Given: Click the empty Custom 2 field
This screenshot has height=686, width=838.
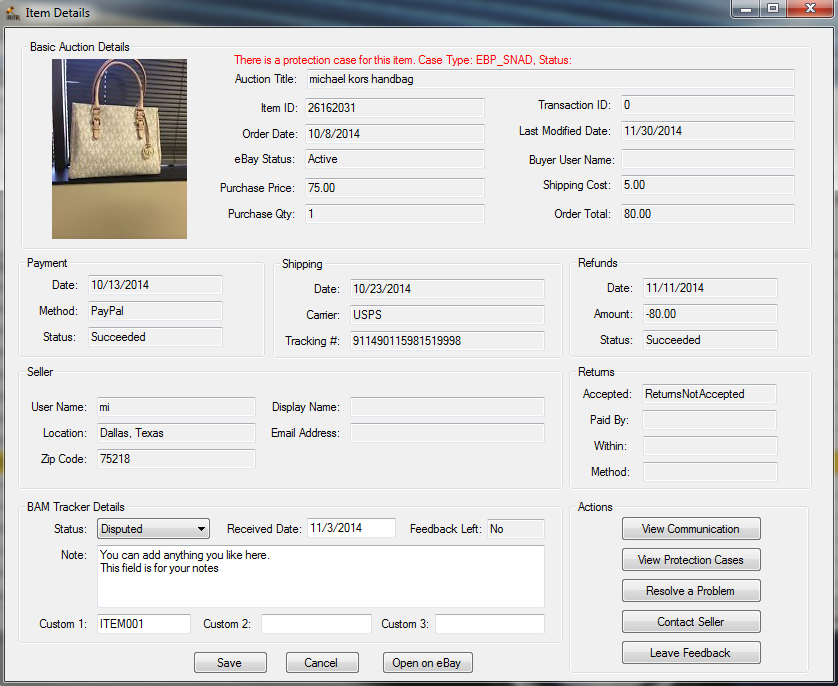Looking at the screenshot, I should 316,624.
